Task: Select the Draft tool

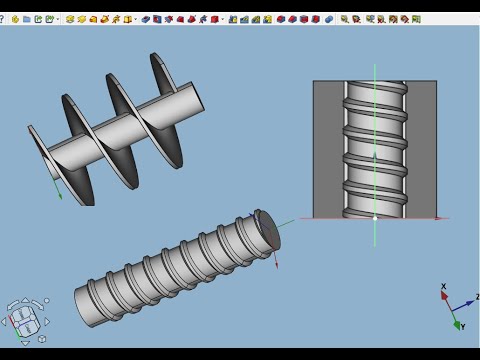Action: coord(304,19)
